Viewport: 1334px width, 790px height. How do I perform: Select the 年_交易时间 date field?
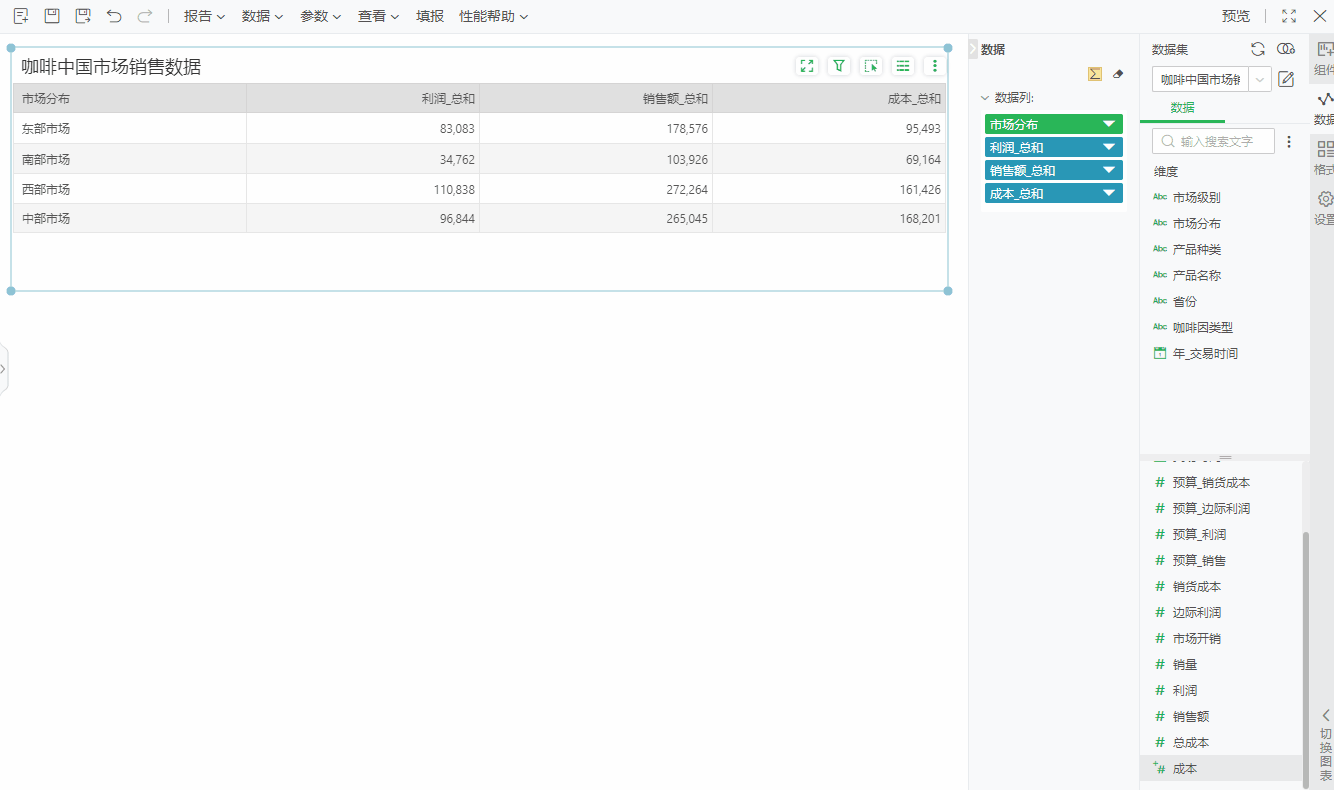[x=1205, y=353]
